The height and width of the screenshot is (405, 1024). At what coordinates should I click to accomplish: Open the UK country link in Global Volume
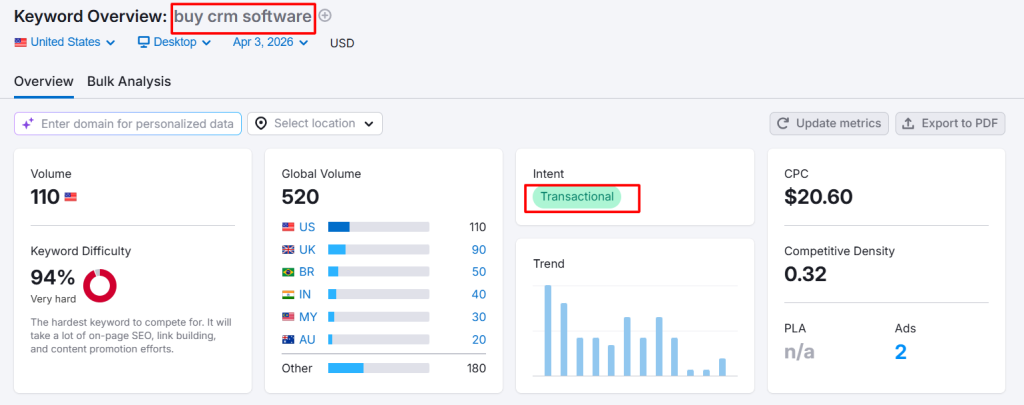coord(307,250)
